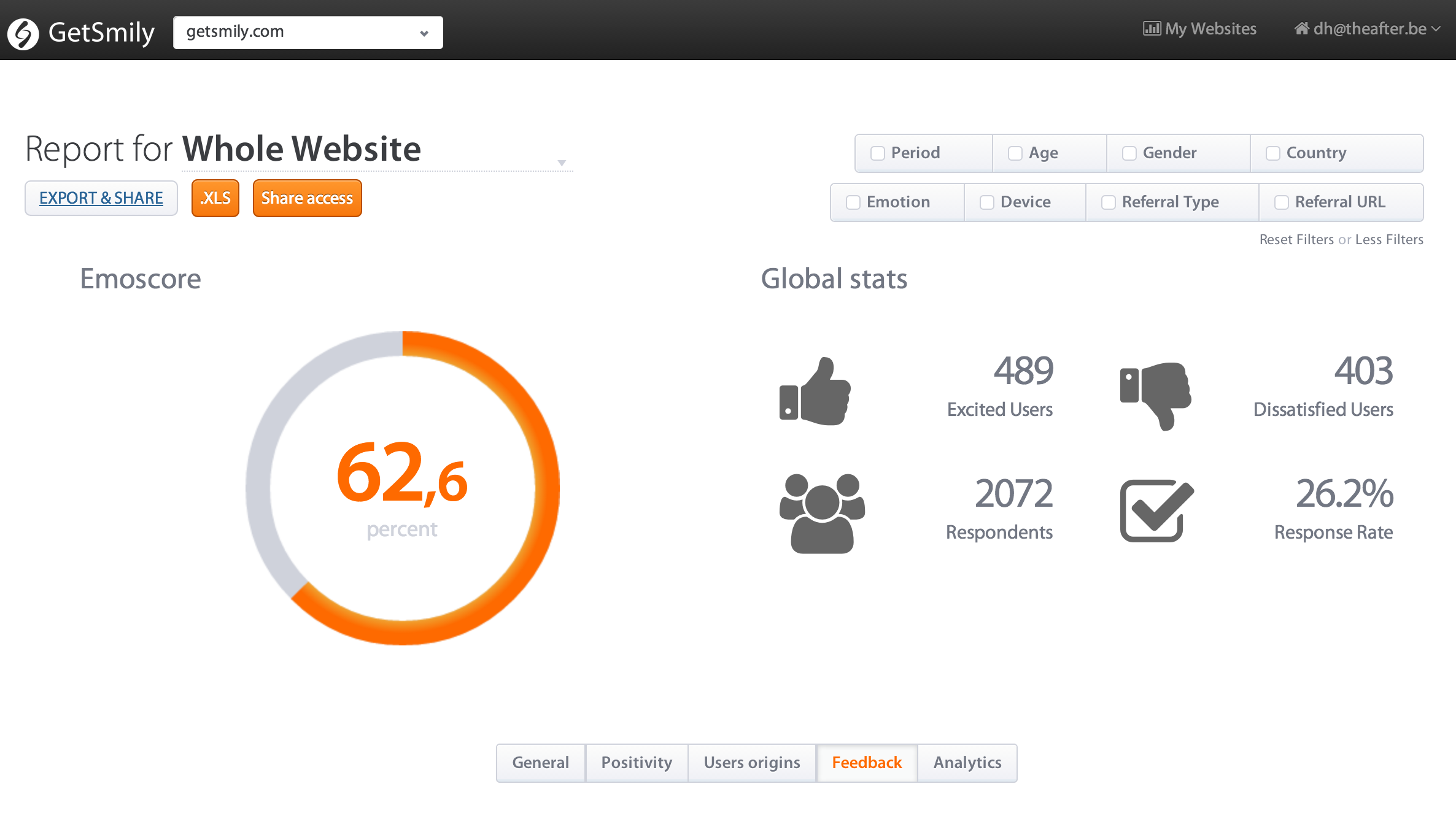Tick the Referral URL filter checkbox
The height and width of the screenshot is (827, 1456).
[1282, 202]
